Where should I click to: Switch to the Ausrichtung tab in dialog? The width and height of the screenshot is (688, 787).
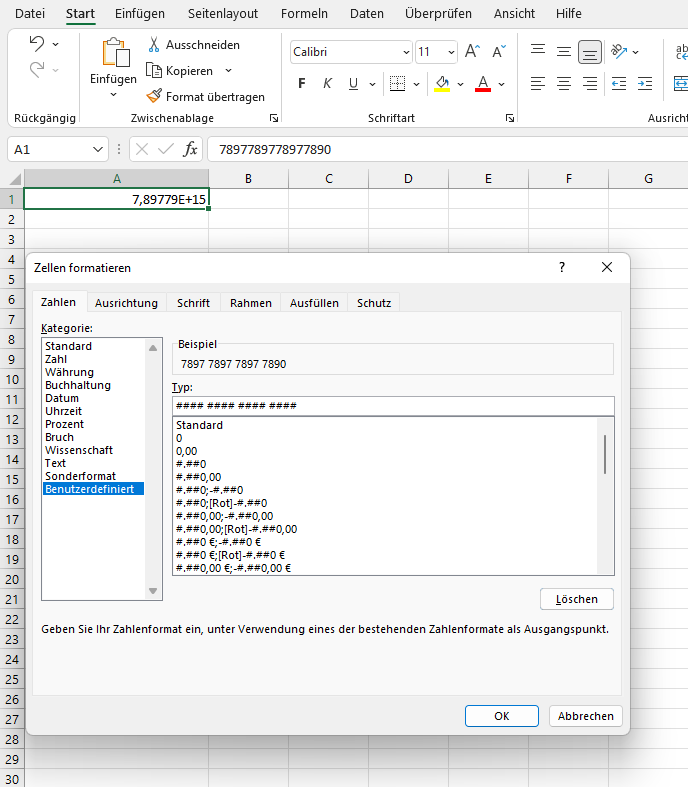coord(126,303)
